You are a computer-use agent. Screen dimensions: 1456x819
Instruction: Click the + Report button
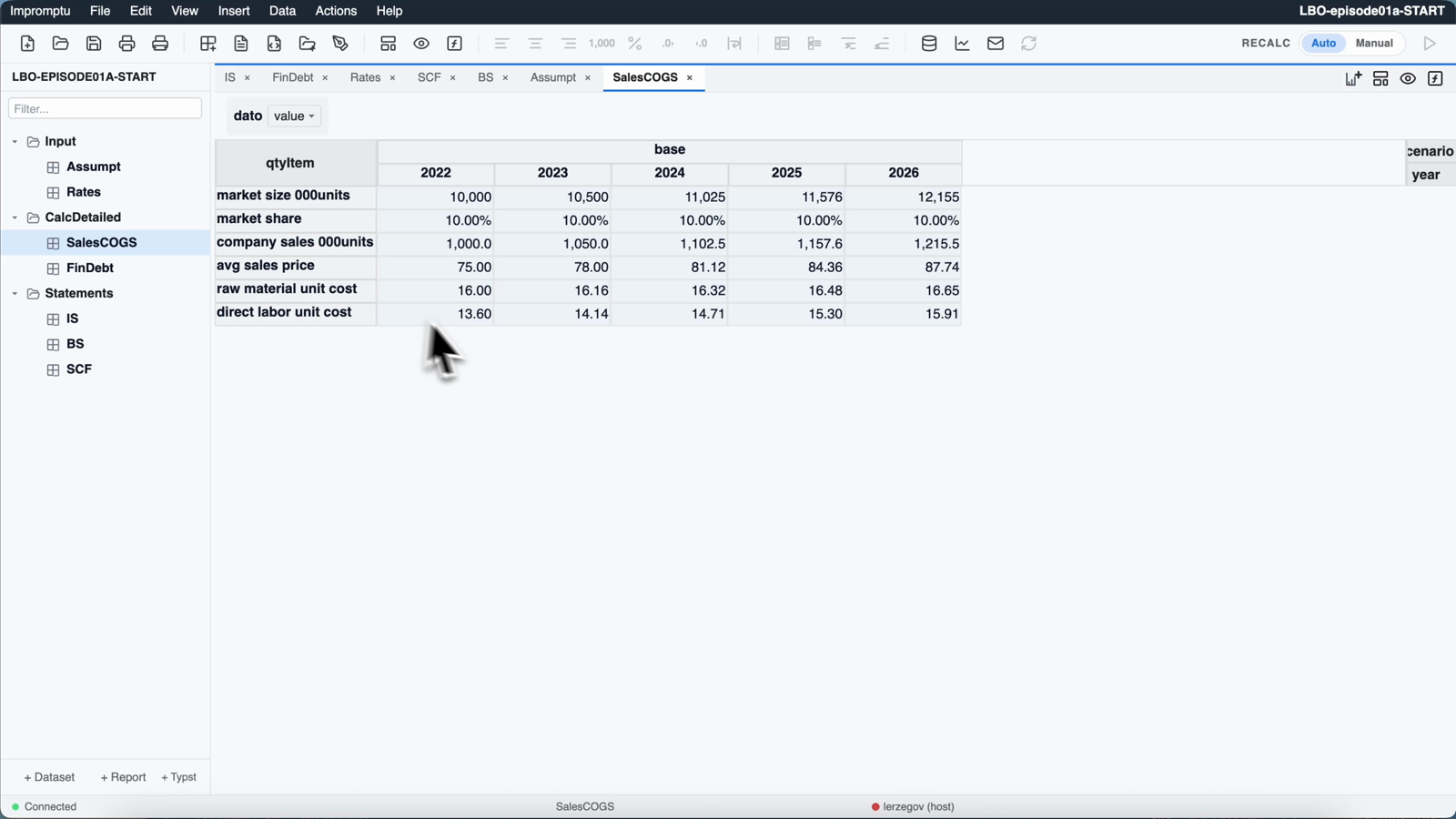[x=123, y=777]
